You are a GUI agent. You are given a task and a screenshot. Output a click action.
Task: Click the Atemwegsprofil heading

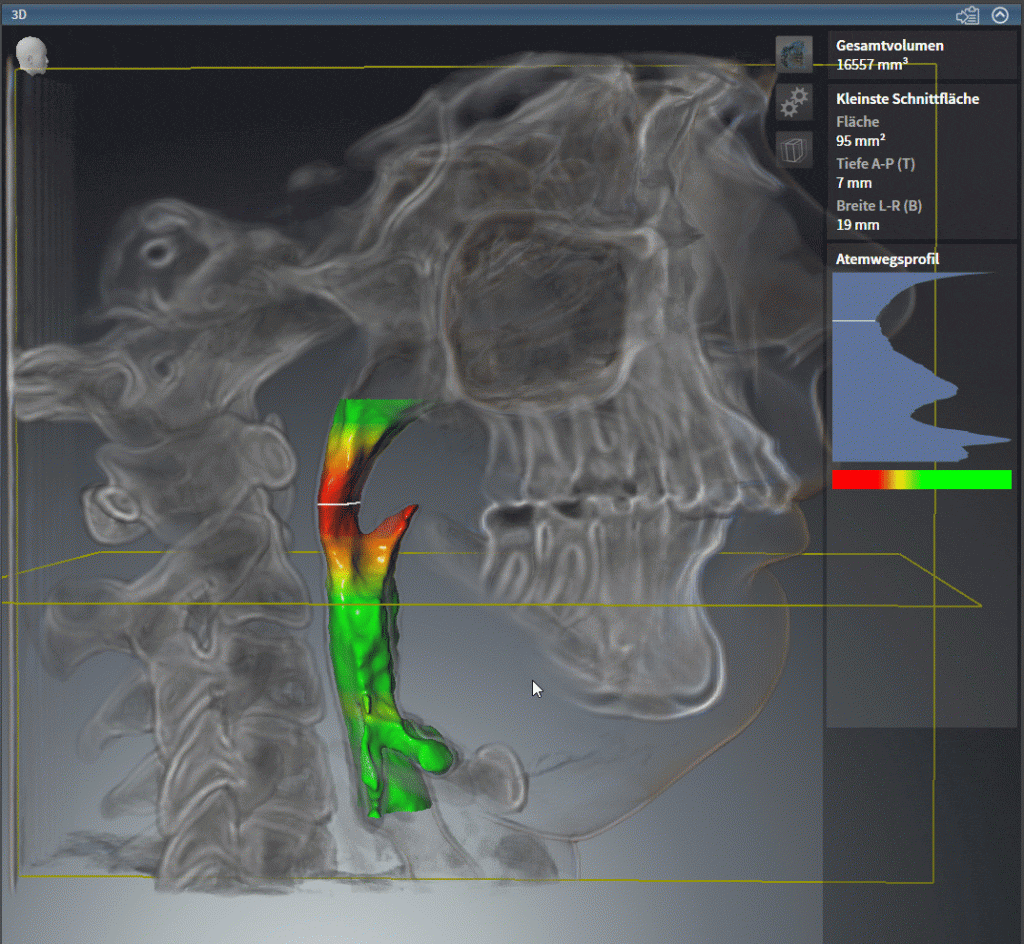click(x=887, y=259)
